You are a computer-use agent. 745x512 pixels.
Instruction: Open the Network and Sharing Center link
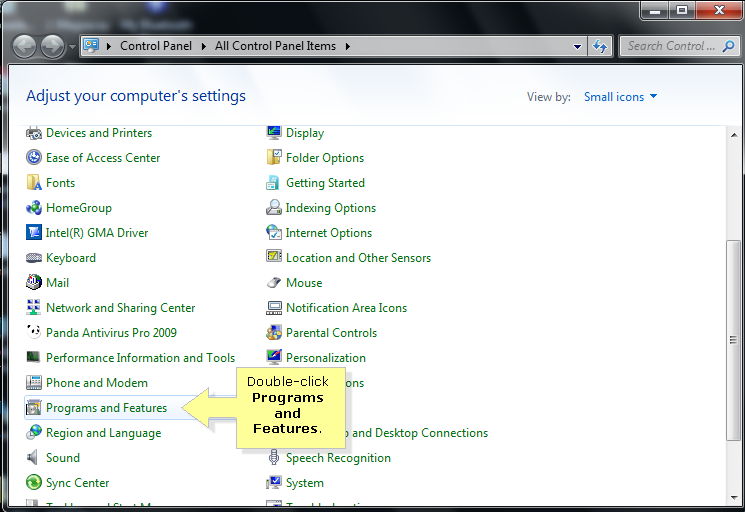point(120,308)
